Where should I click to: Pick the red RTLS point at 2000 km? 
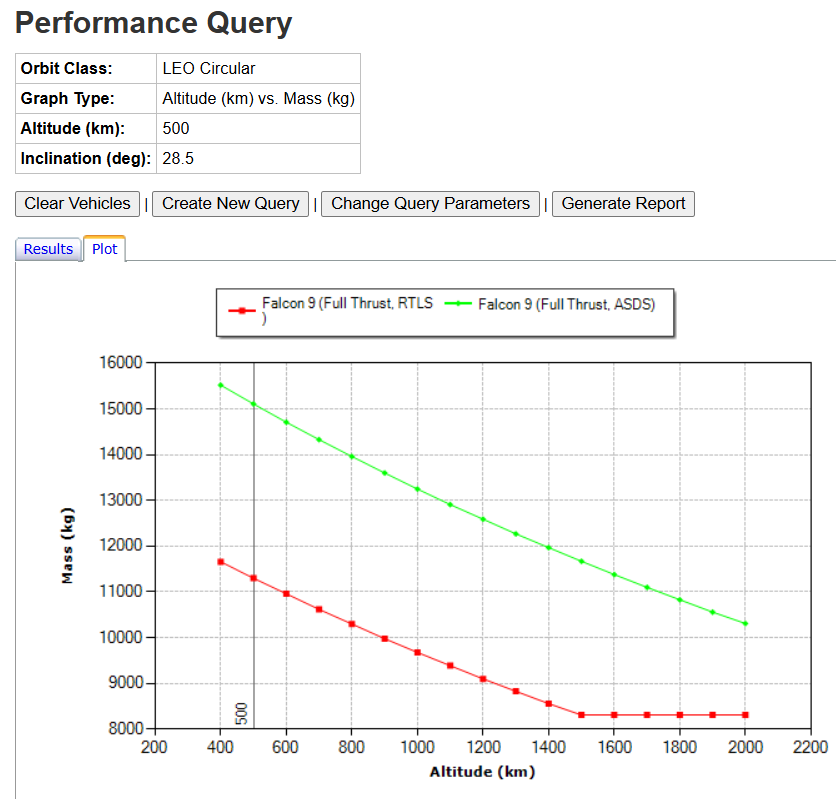tap(745, 715)
